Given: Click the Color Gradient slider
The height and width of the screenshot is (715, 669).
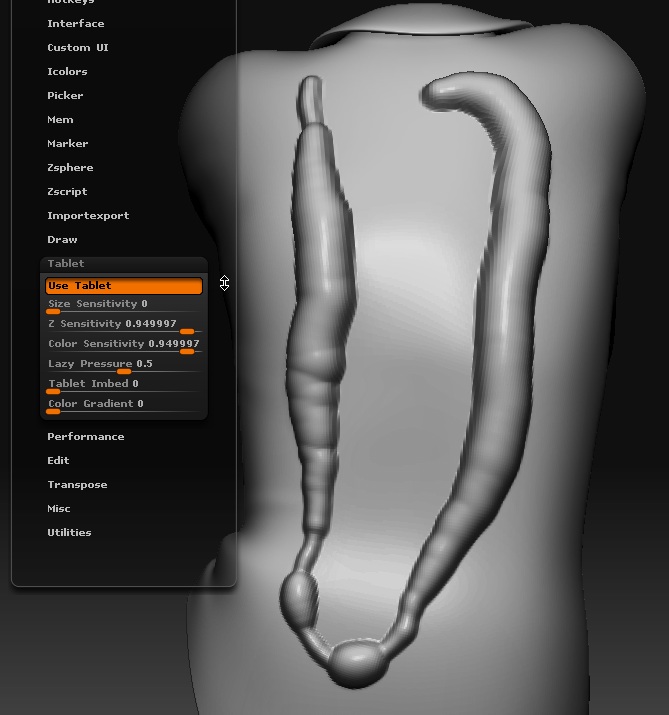Looking at the screenshot, I should [124, 406].
